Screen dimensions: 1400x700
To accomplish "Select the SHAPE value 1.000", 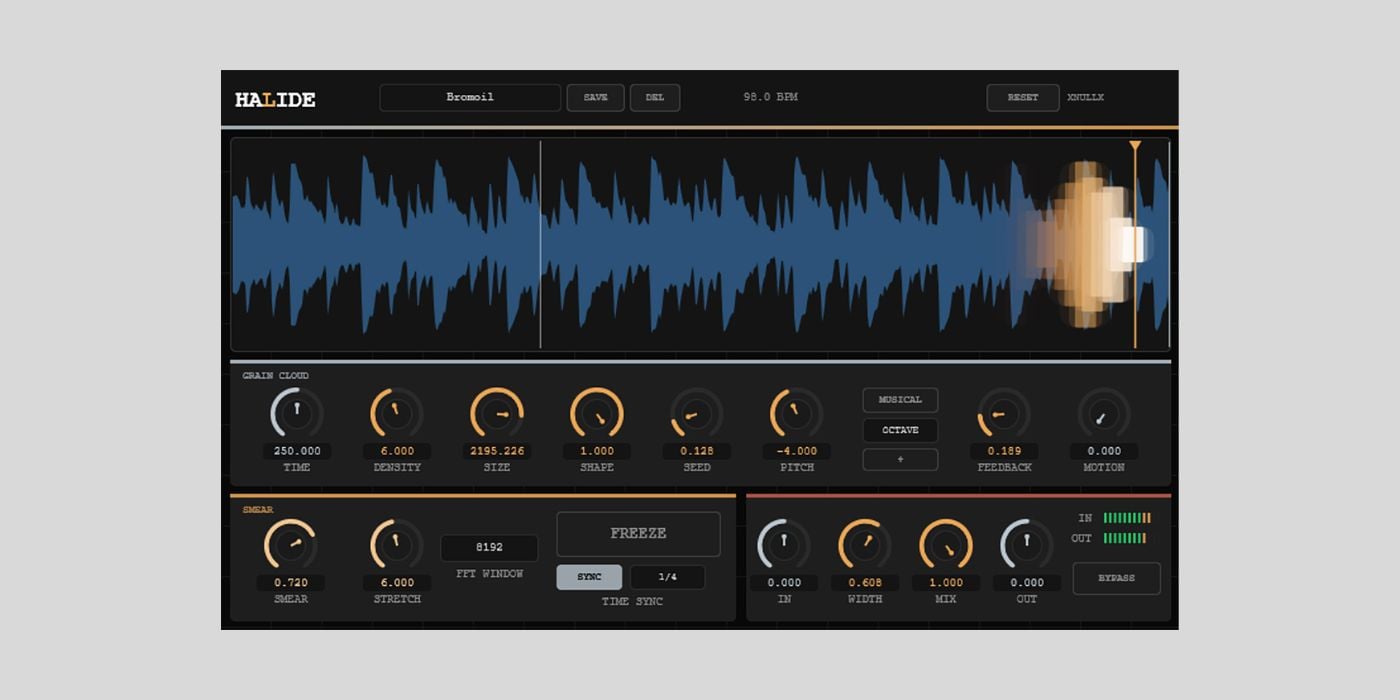I will tap(597, 451).
